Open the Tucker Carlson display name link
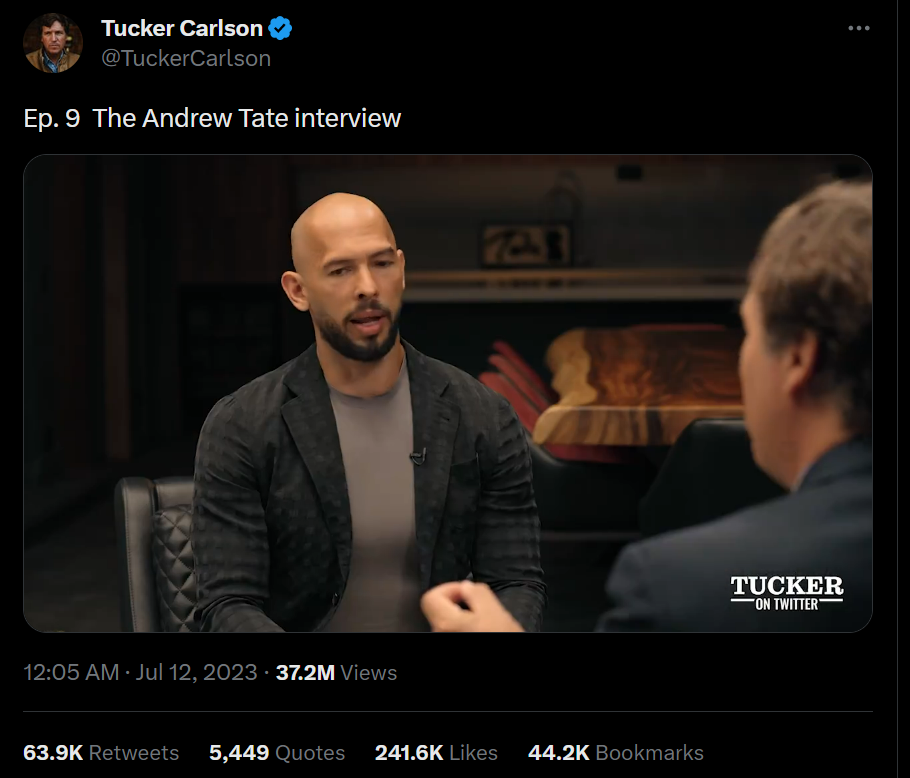 coord(182,28)
